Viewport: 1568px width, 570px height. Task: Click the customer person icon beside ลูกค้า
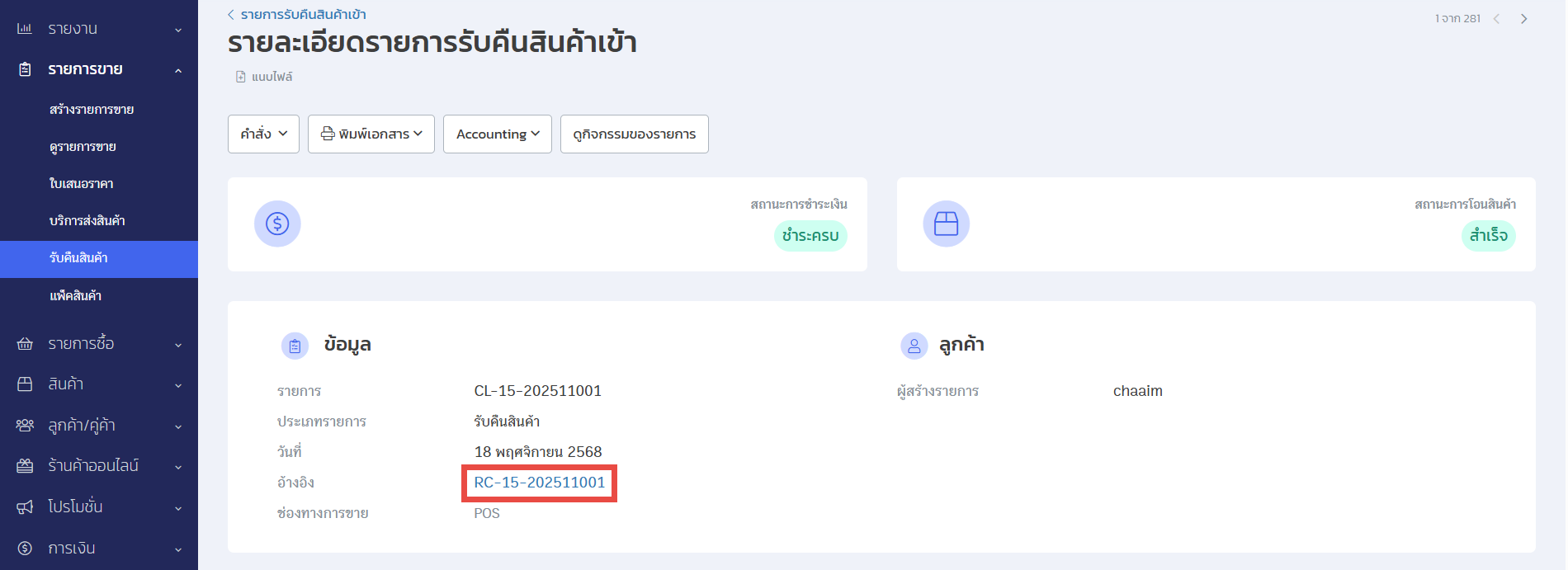pyautogui.click(x=914, y=346)
